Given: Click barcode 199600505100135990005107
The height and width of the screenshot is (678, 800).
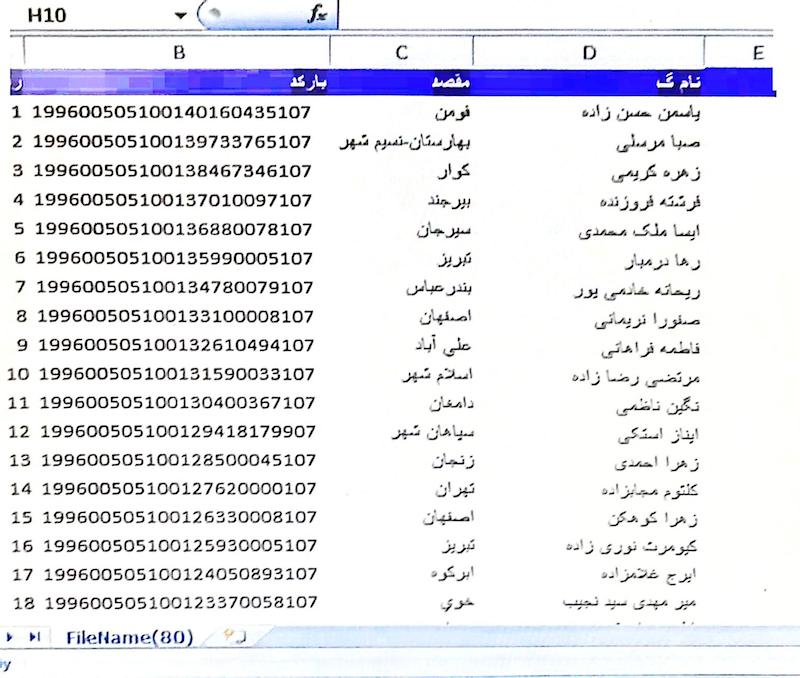Looking at the screenshot, I should [174, 258].
